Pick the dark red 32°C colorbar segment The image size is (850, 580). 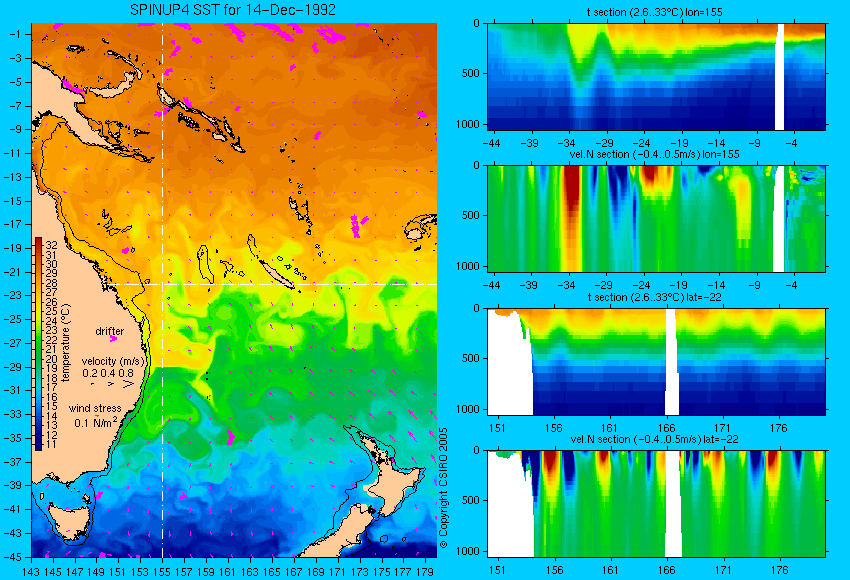(x=38, y=242)
